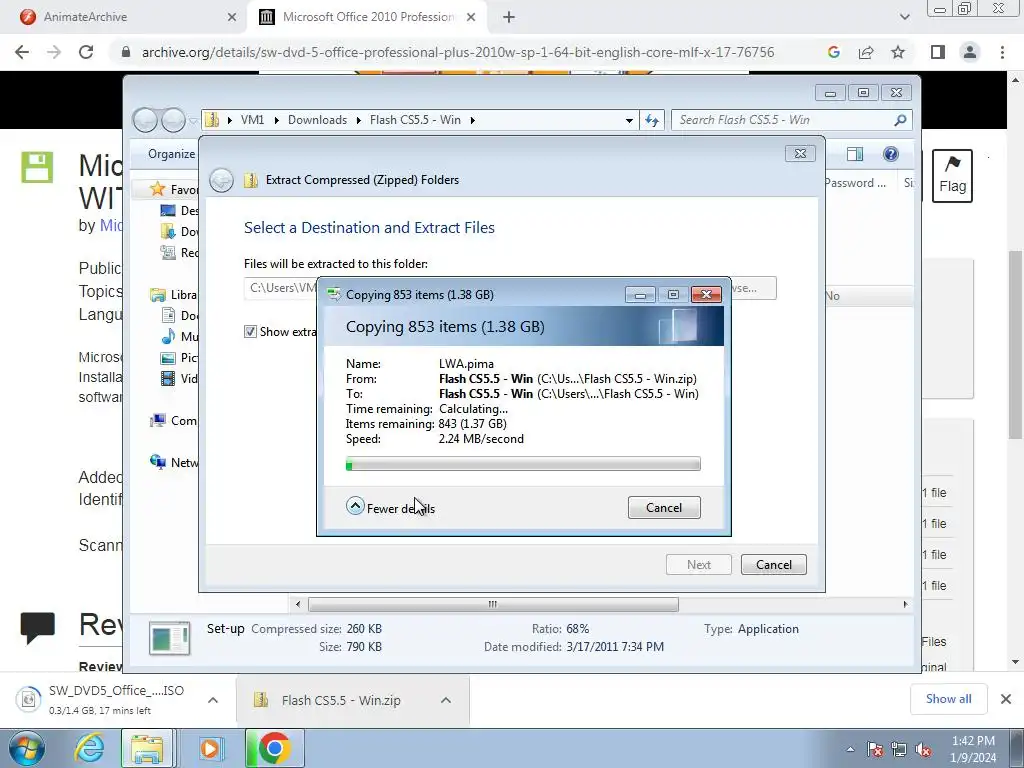
Task: Click Show all downloads
Action: [948, 699]
